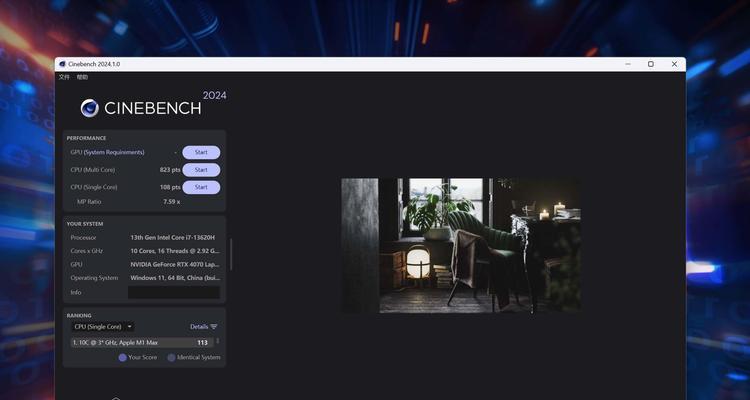Start the GPU benchmark
This screenshot has height=400, width=750.
tap(201, 152)
